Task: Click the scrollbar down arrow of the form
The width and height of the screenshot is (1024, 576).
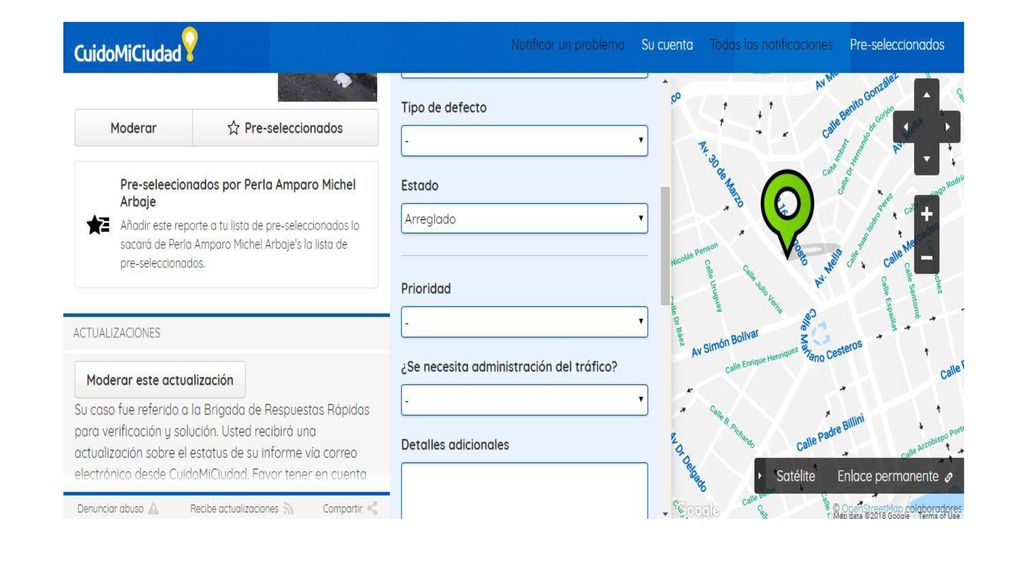Action: [665, 513]
